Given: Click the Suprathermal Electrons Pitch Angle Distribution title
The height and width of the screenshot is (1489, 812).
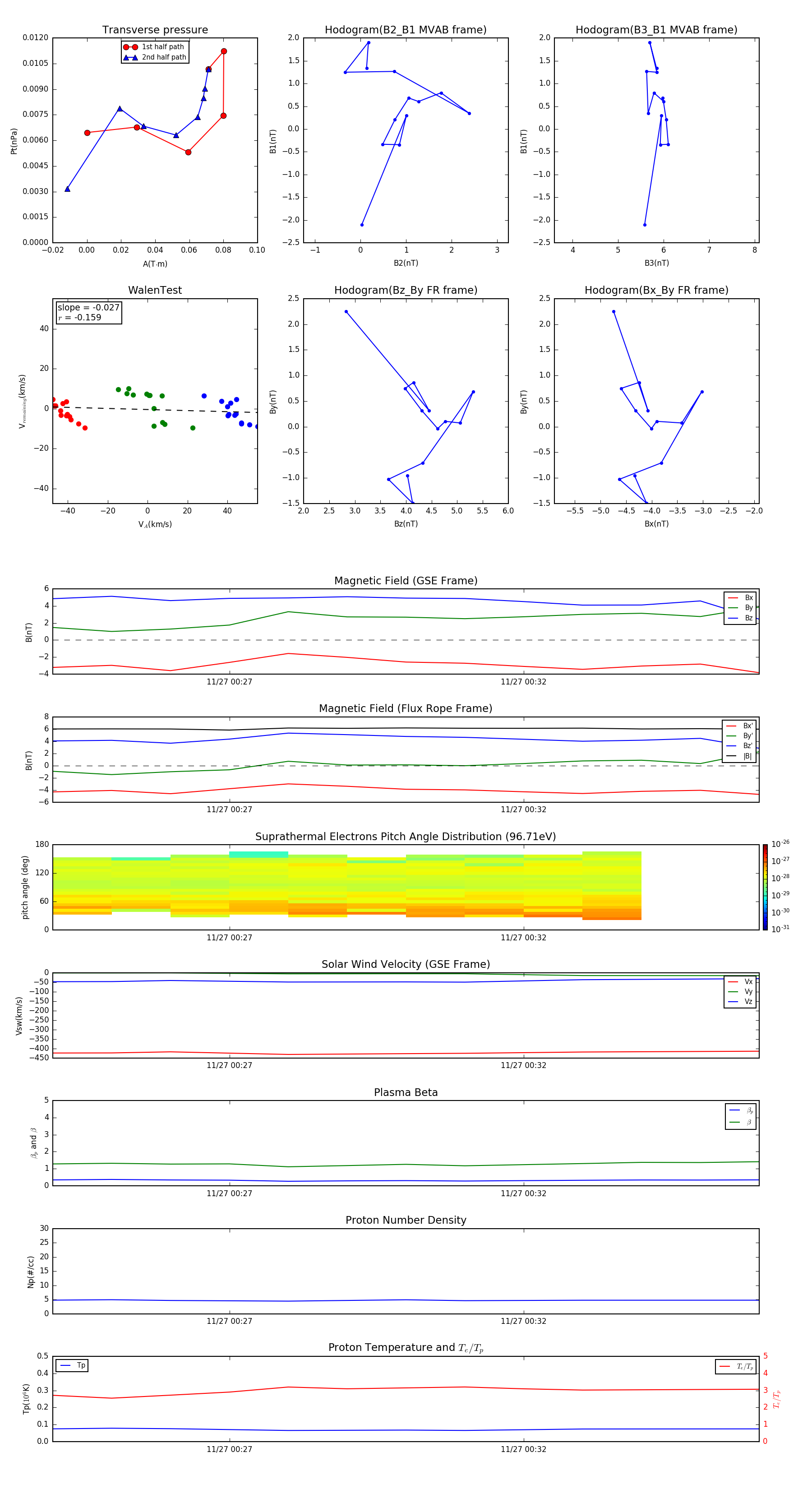Looking at the screenshot, I should point(406,837).
